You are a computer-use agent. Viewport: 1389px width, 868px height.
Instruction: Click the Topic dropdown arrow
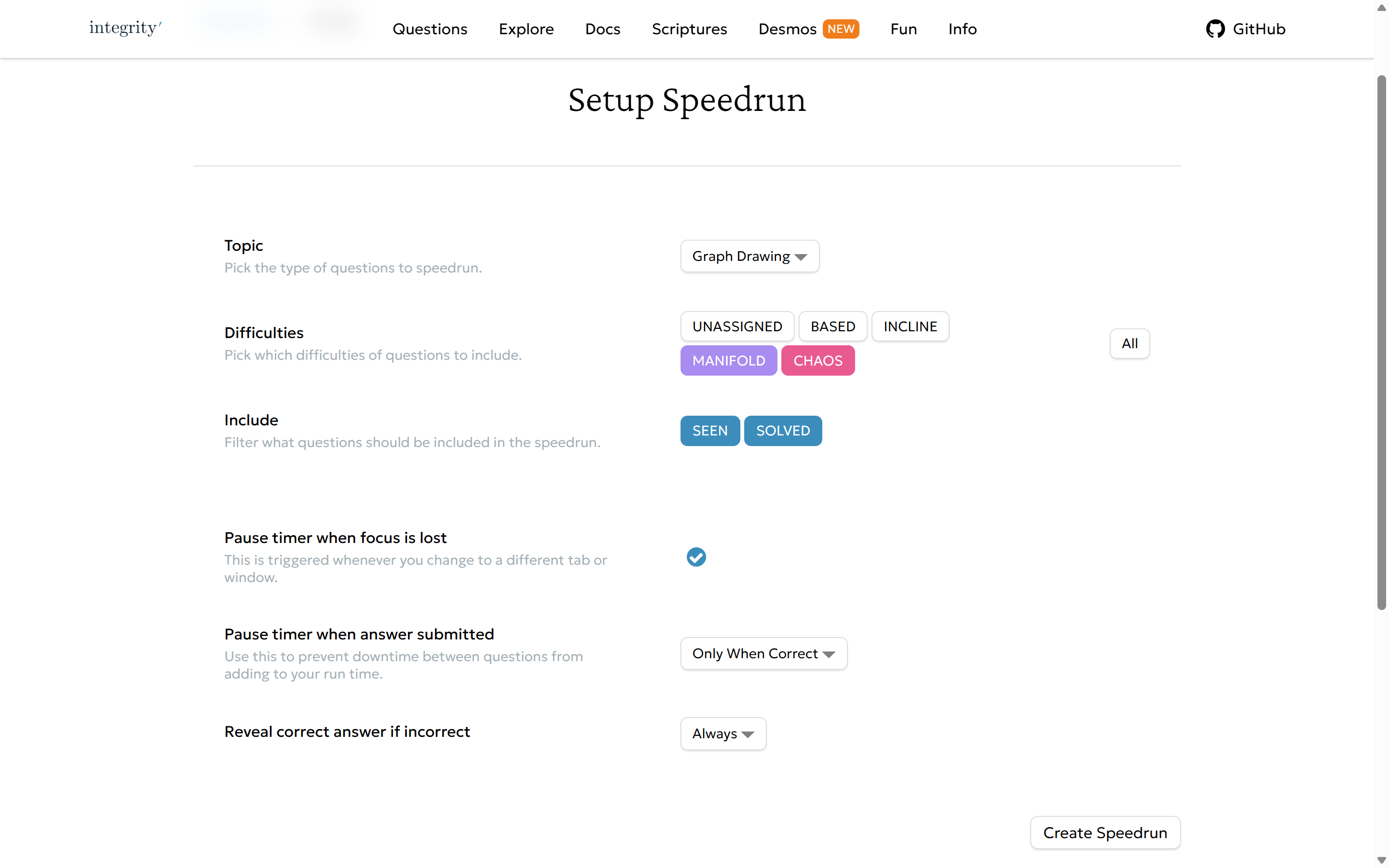(x=801, y=257)
